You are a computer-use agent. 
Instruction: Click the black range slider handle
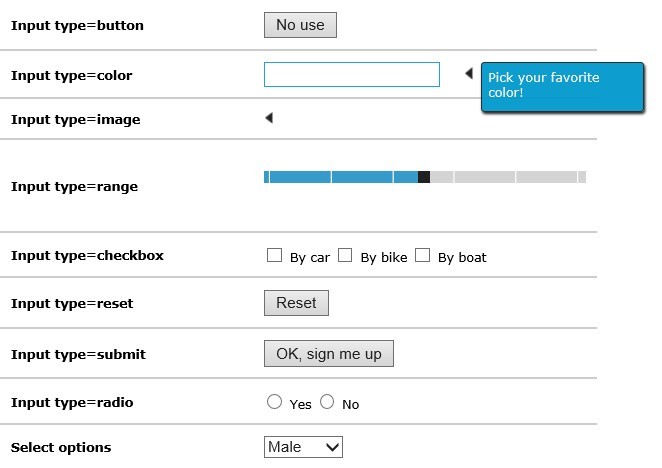click(424, 177)
